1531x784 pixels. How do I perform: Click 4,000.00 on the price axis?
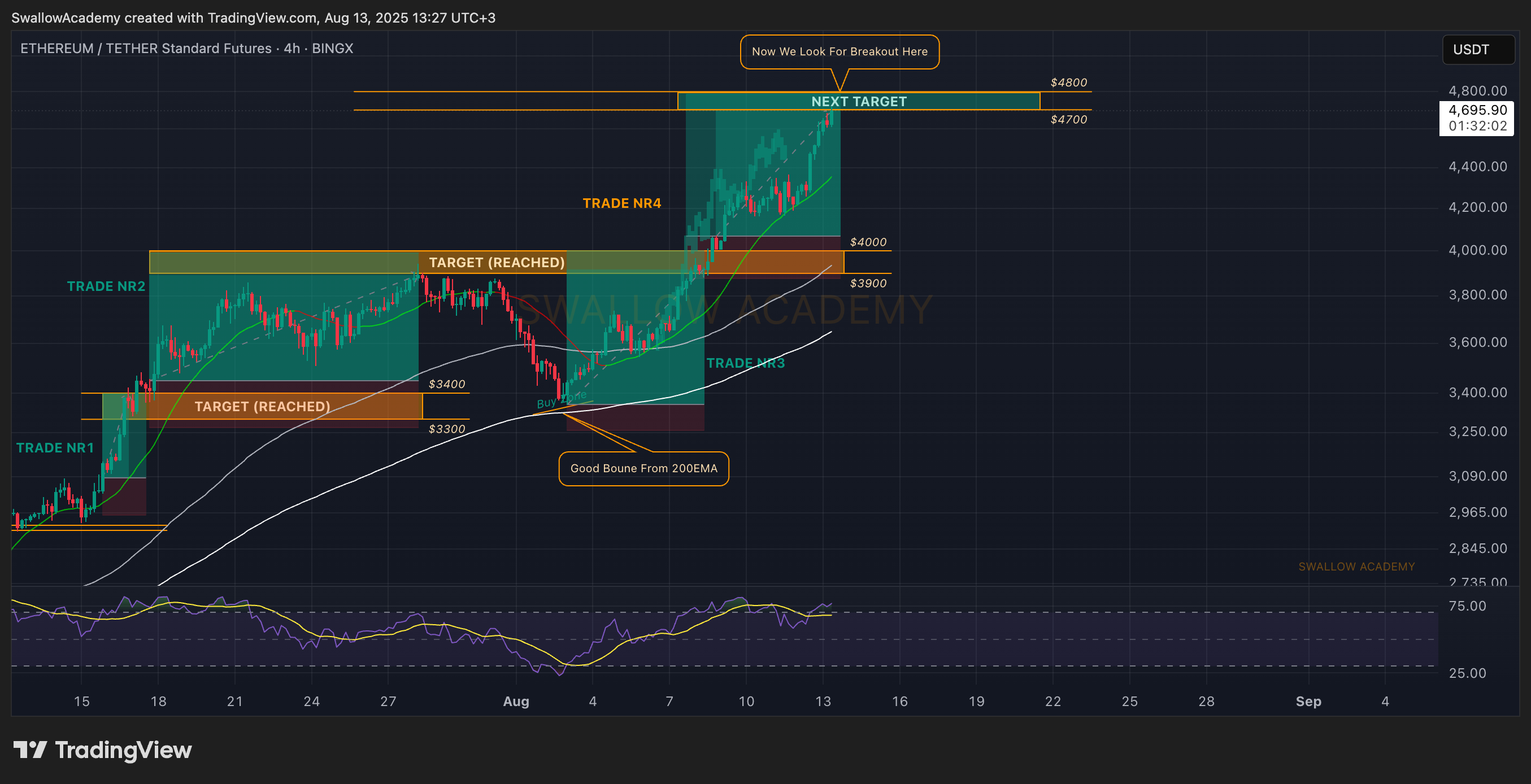1477,250
